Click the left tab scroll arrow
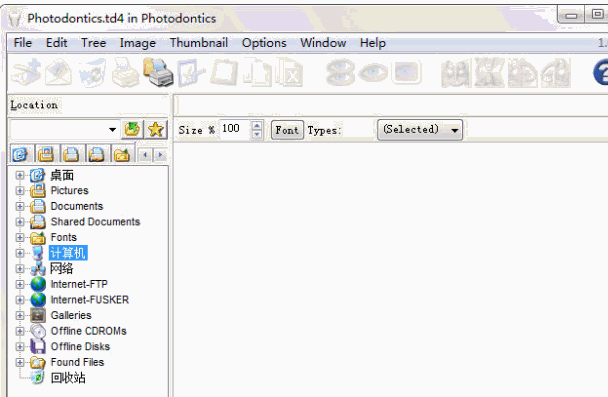The image size is (608, 397). pyautogui.click(x=145, y=155)
